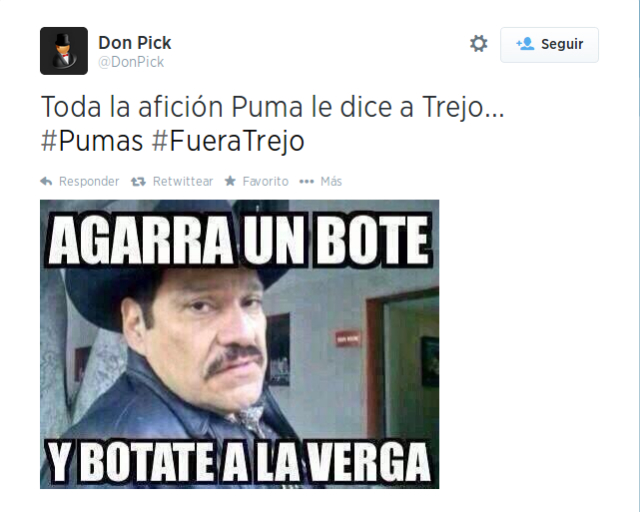Select the Responder text link
Viewport: 640px width, 512px height.
click(x=89, y=181)
